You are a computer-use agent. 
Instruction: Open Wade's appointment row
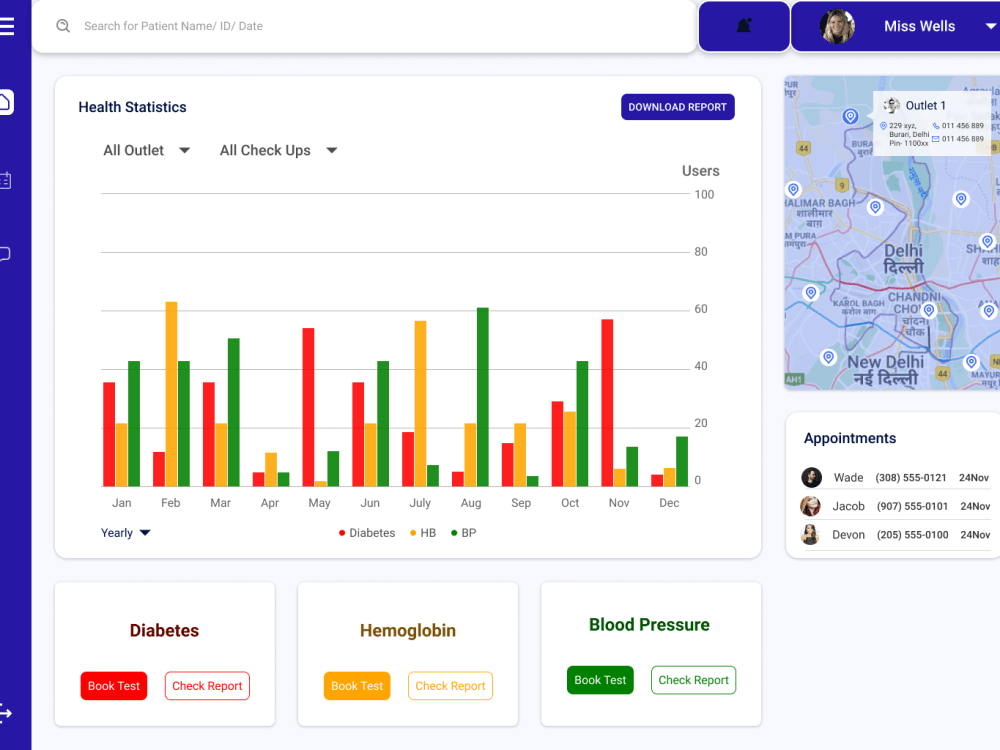(895, 478)
